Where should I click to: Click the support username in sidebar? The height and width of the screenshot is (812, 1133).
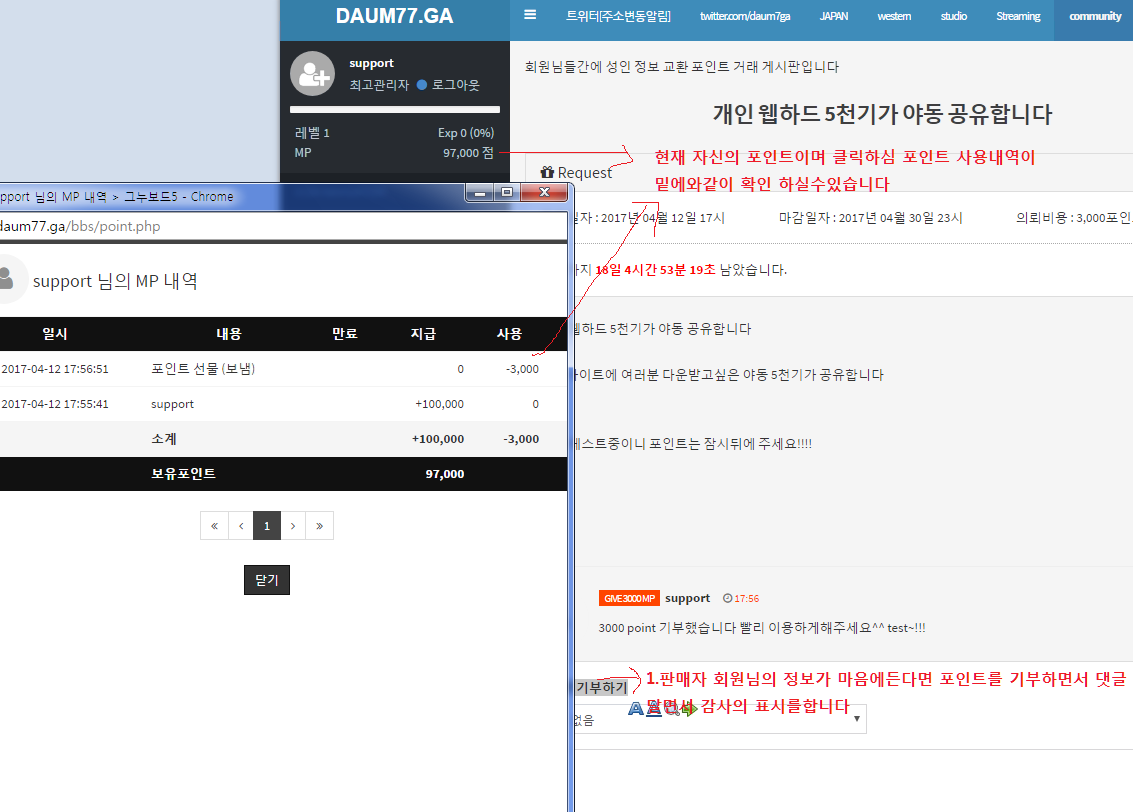tap(371, 63)
